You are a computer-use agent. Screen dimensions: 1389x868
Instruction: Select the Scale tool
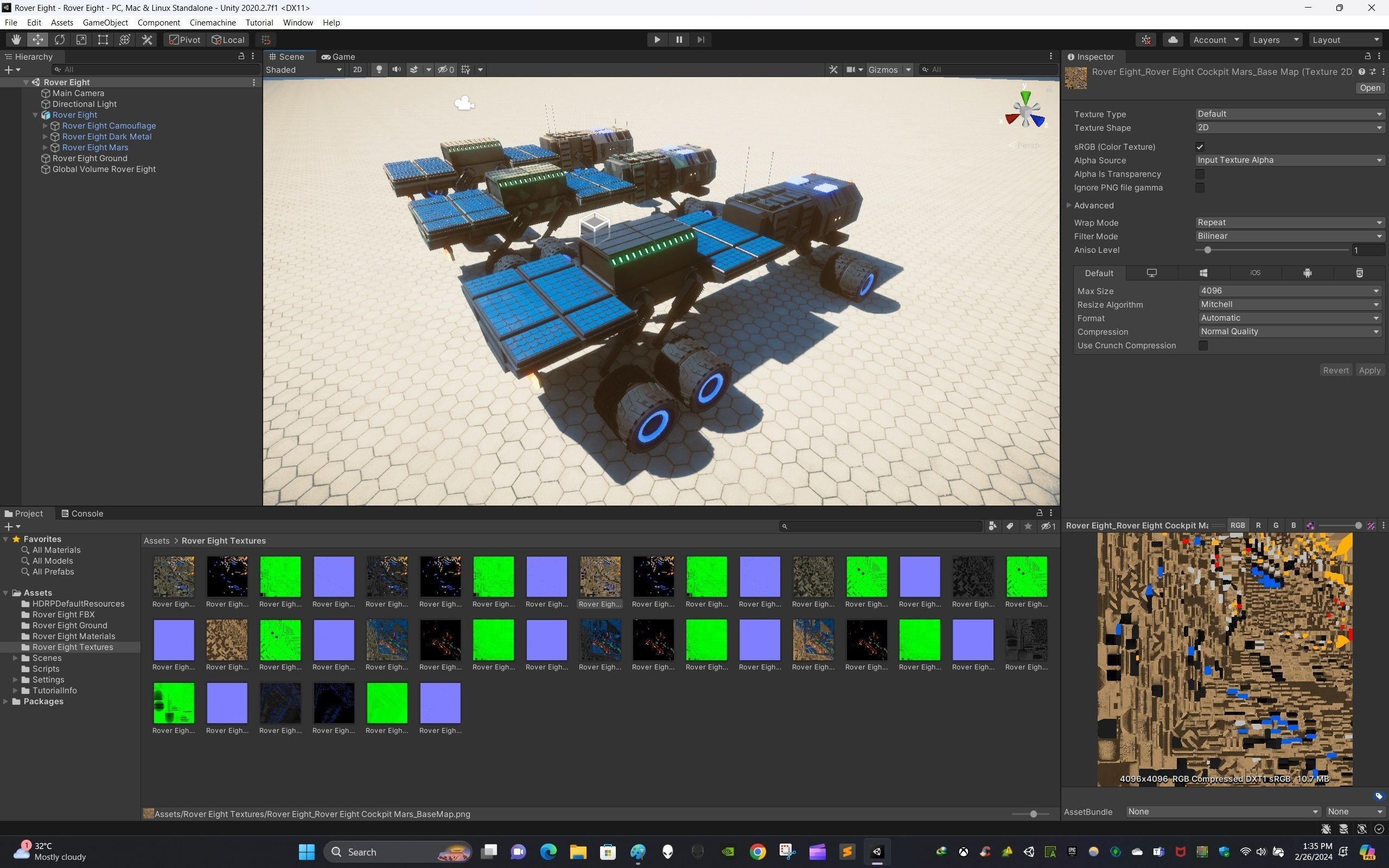tap(81, 40)
